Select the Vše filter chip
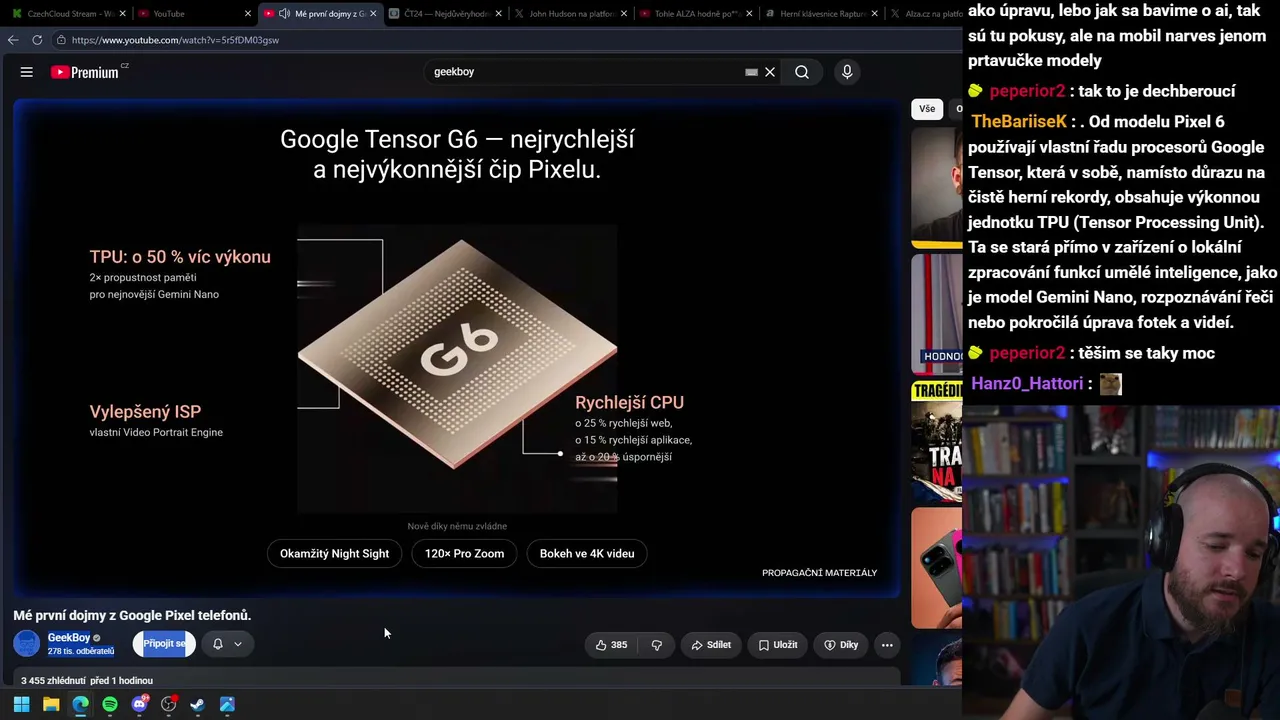 coord(927,109)
